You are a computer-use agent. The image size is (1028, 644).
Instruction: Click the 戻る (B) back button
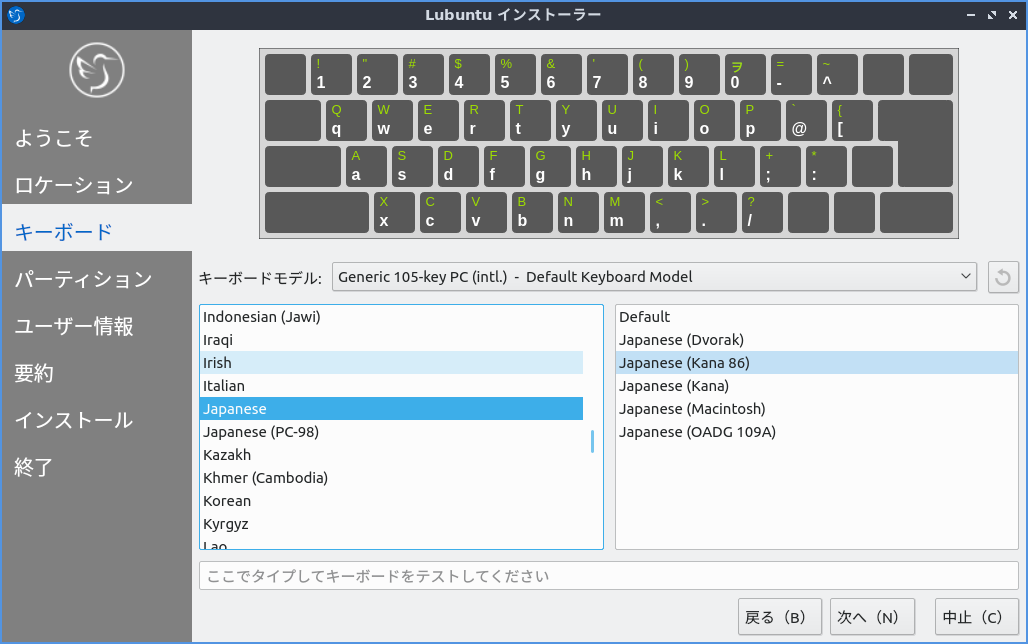click(x=780, y=617)
